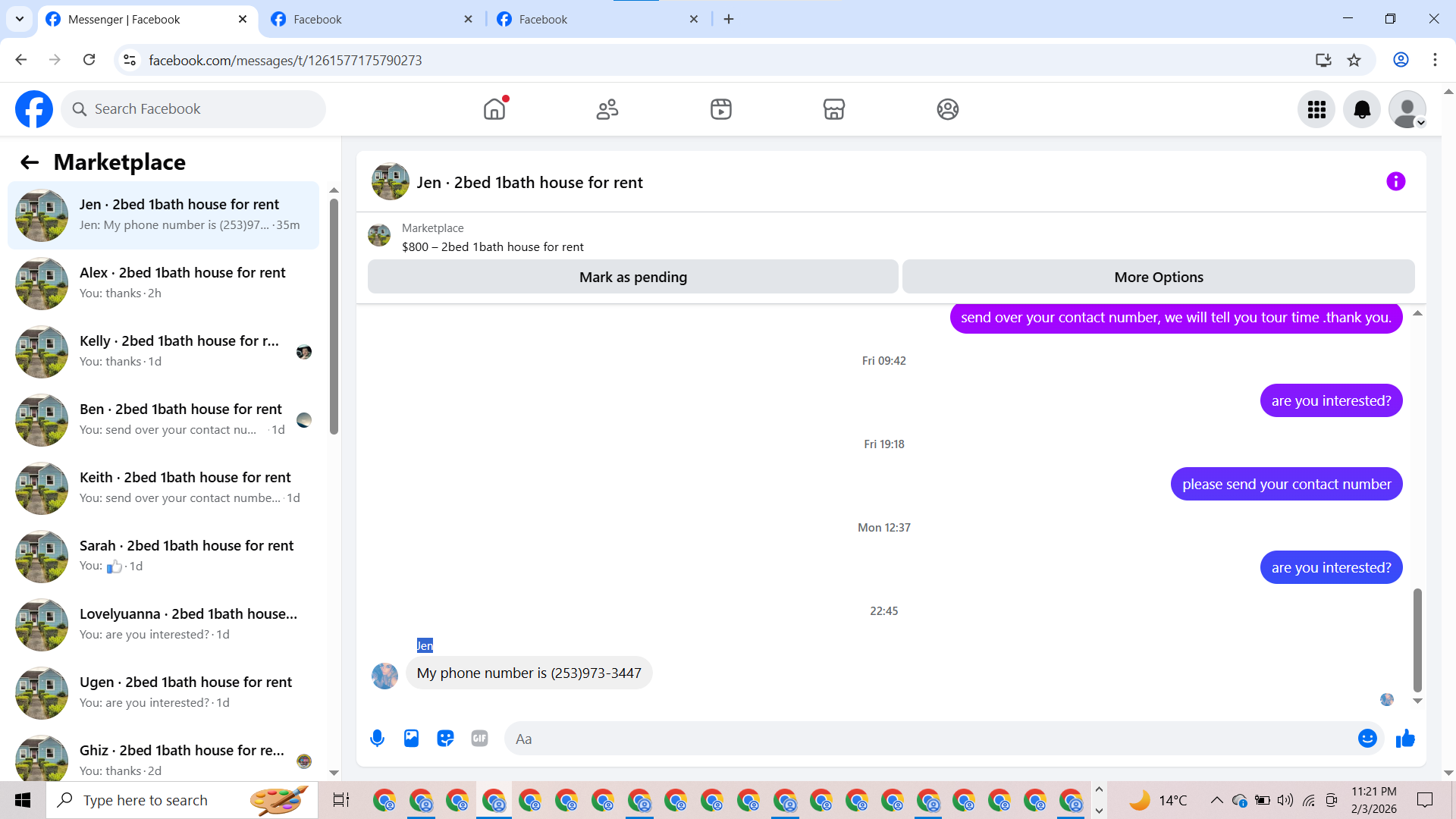Open the Chrome tab search dropdown
This screenshot has width=1456, height=819.
coord(20,19)
